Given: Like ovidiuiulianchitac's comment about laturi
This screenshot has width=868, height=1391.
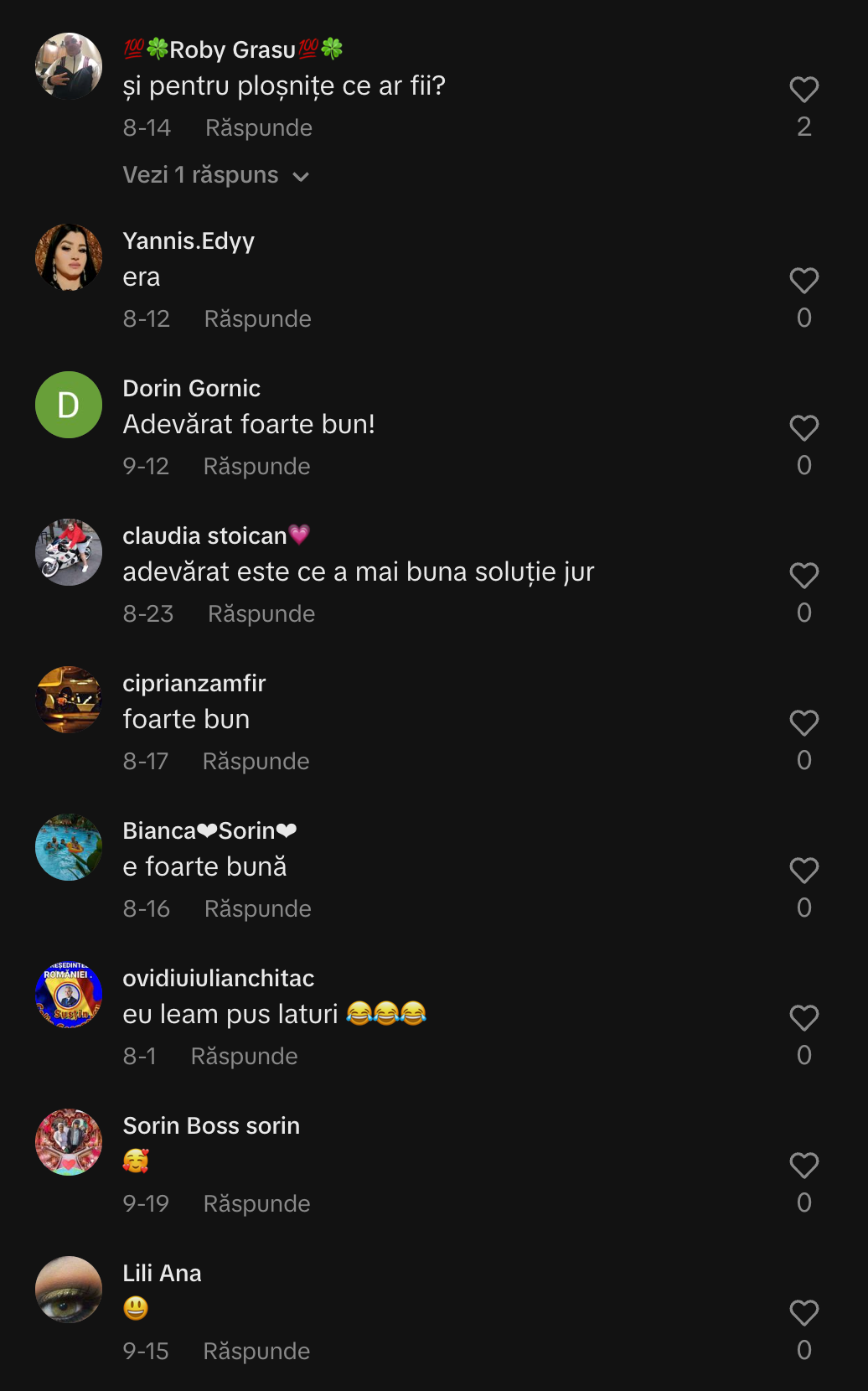Looking at the screenshot, I should pos(803,1018).
